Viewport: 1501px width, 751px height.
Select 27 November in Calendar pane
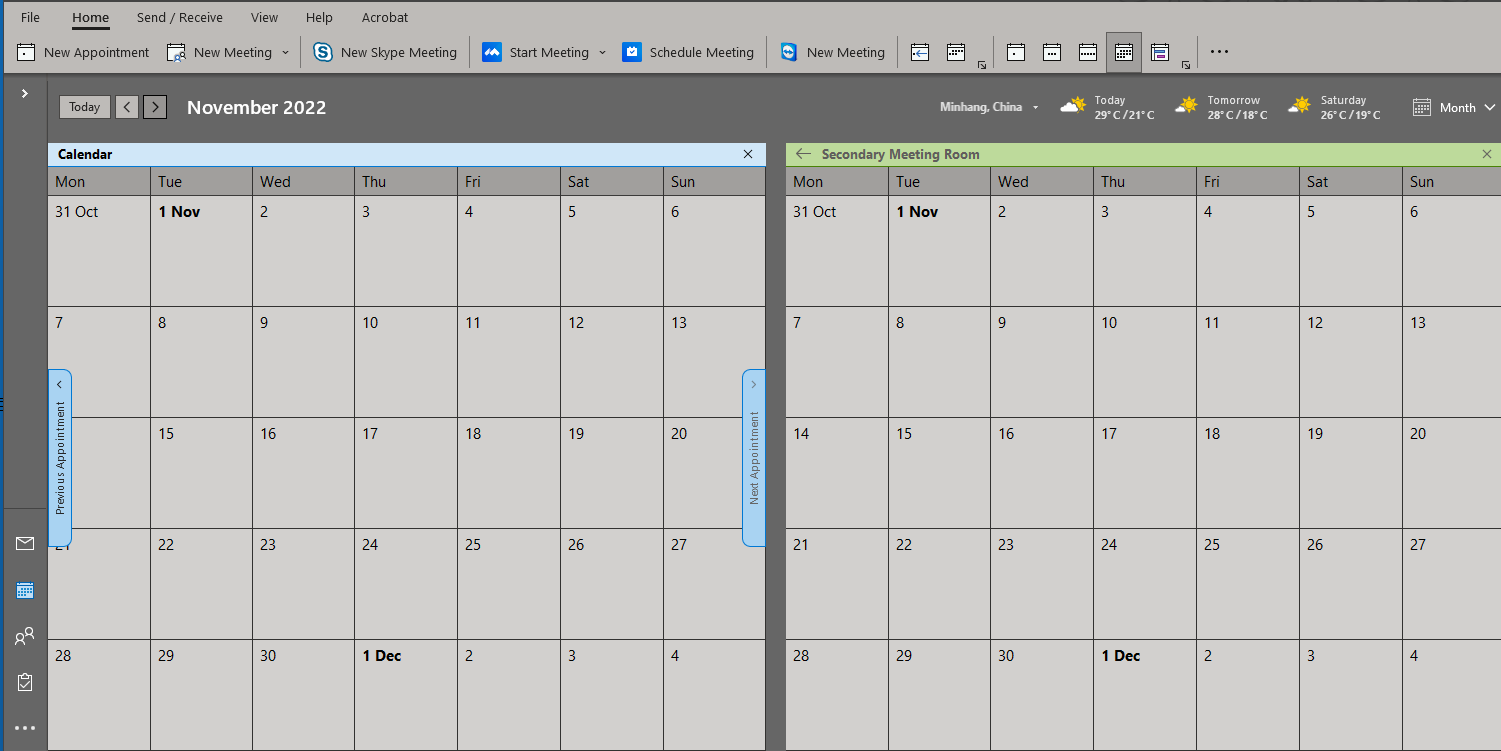pyautogui.click(x=714, y=584)
